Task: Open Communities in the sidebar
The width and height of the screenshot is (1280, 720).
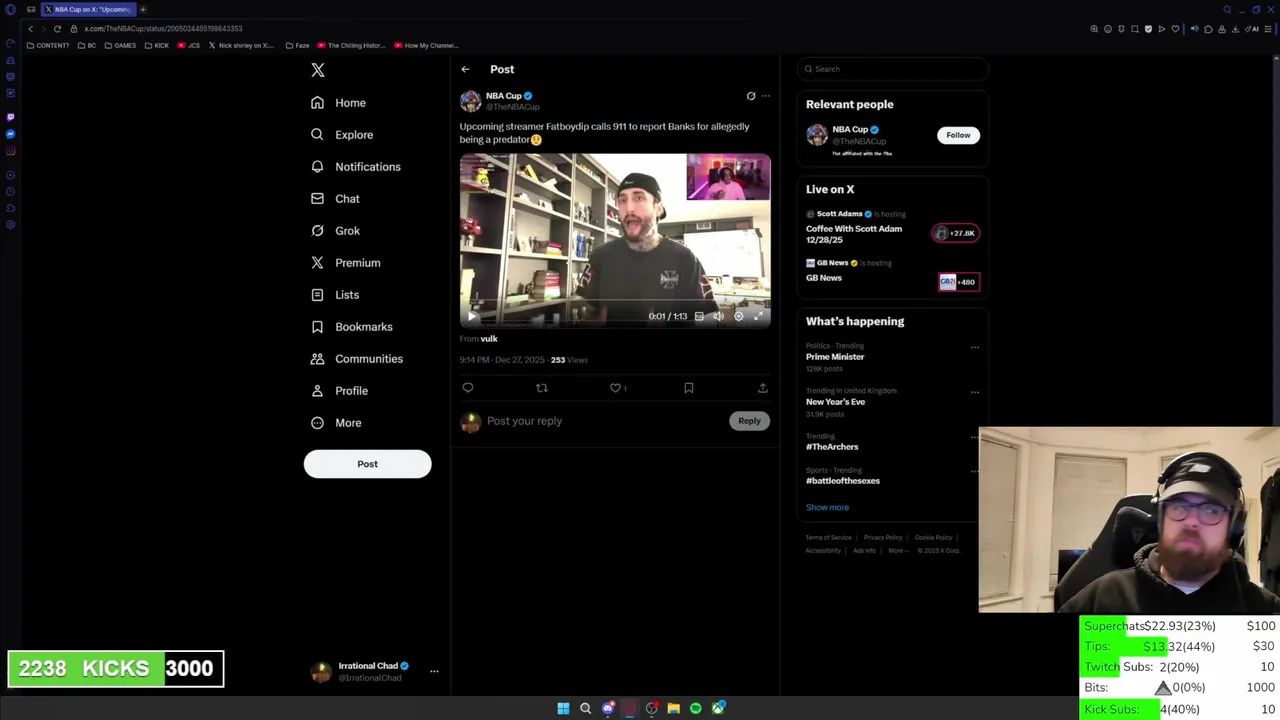Action: click(356, 359)
